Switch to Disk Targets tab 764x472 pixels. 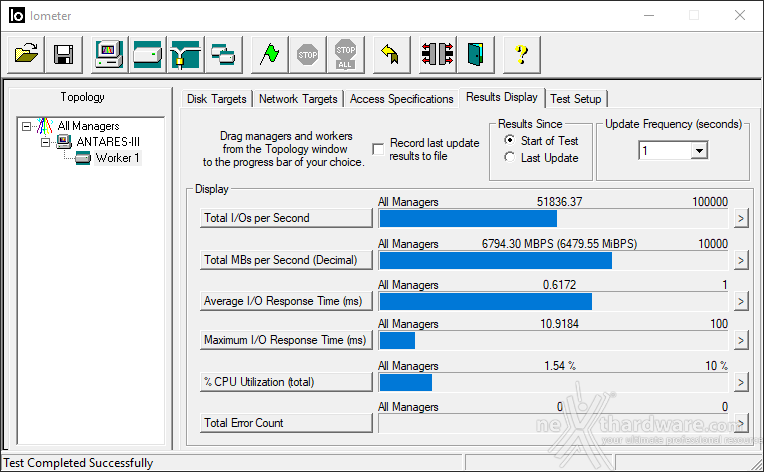click(x=217, y=99)
